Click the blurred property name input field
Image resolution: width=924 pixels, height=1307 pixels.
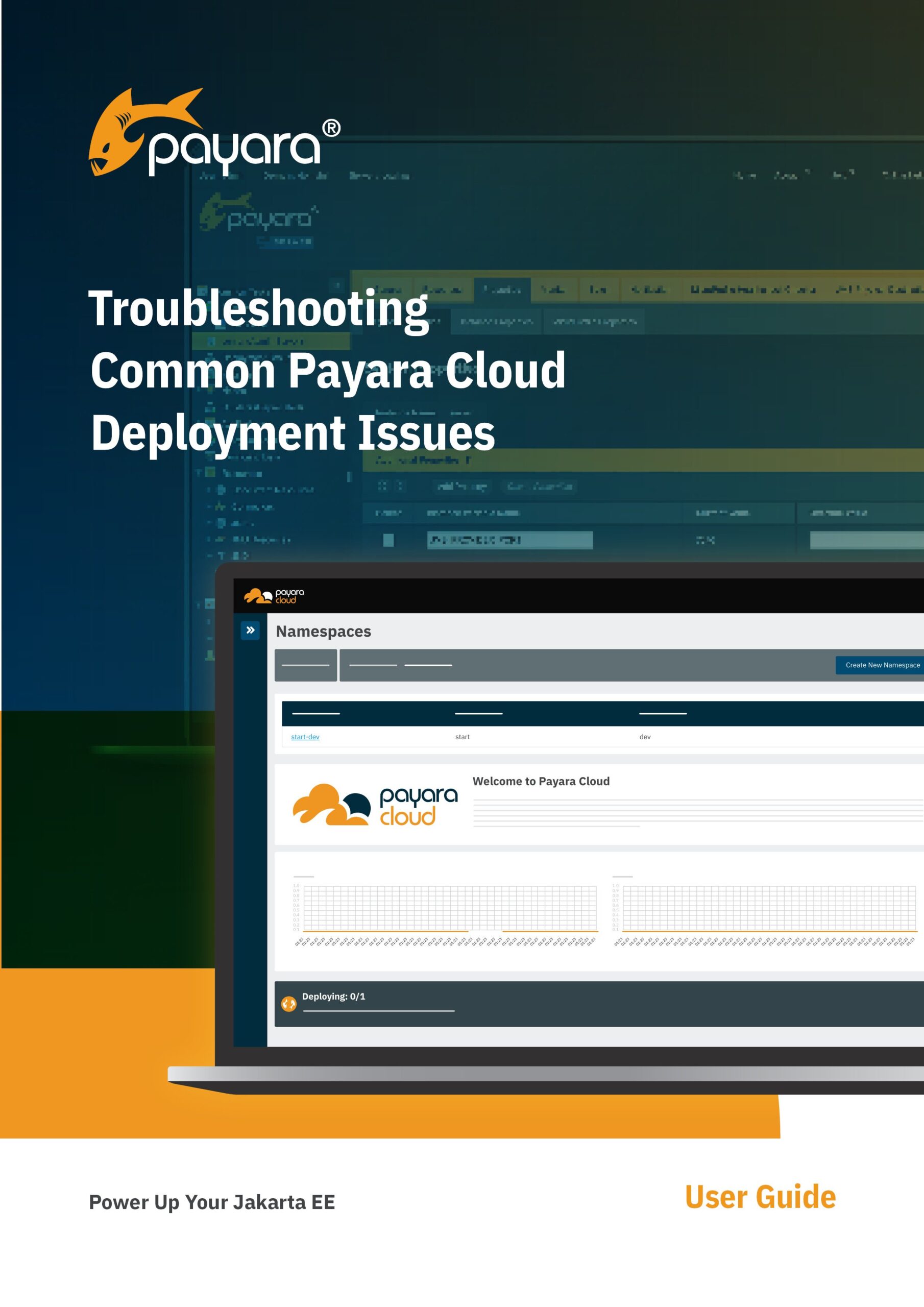pyautogui.click(x=509, y=540)
